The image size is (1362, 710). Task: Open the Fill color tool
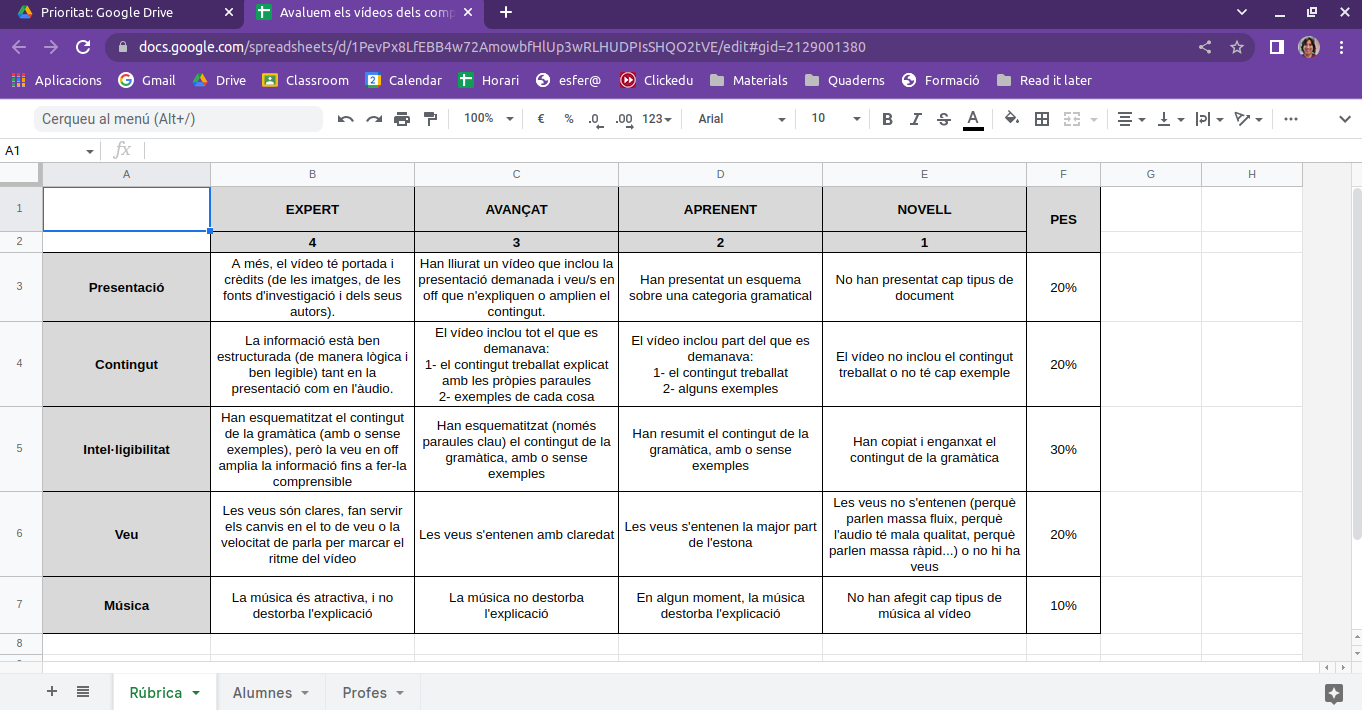tap(1011, 118)
